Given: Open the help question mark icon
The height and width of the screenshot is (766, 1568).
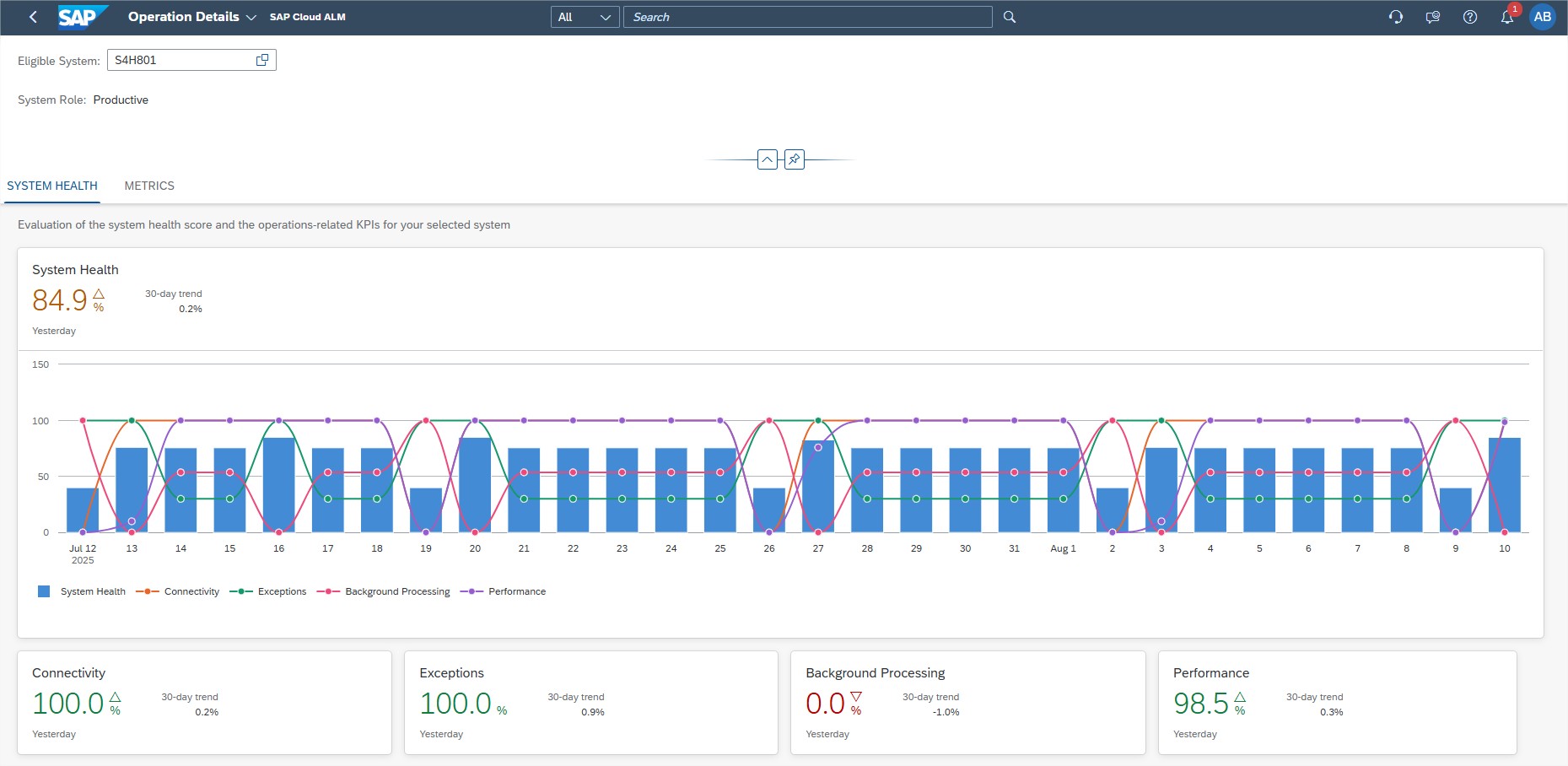Looking at the screenshot, I should click(x=1470, y=17).
